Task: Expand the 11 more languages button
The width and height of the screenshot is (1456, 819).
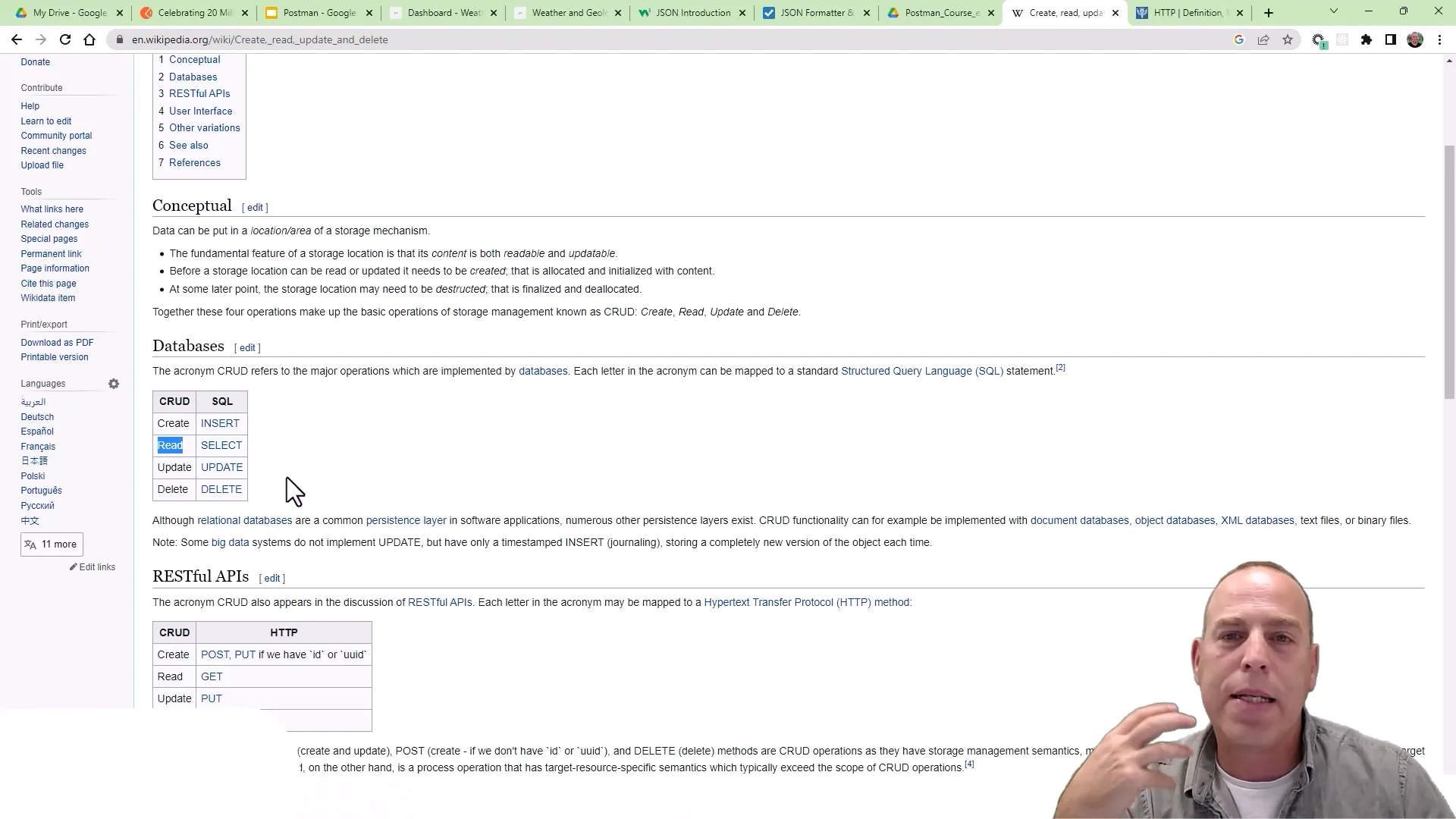Action: point(51,544)
